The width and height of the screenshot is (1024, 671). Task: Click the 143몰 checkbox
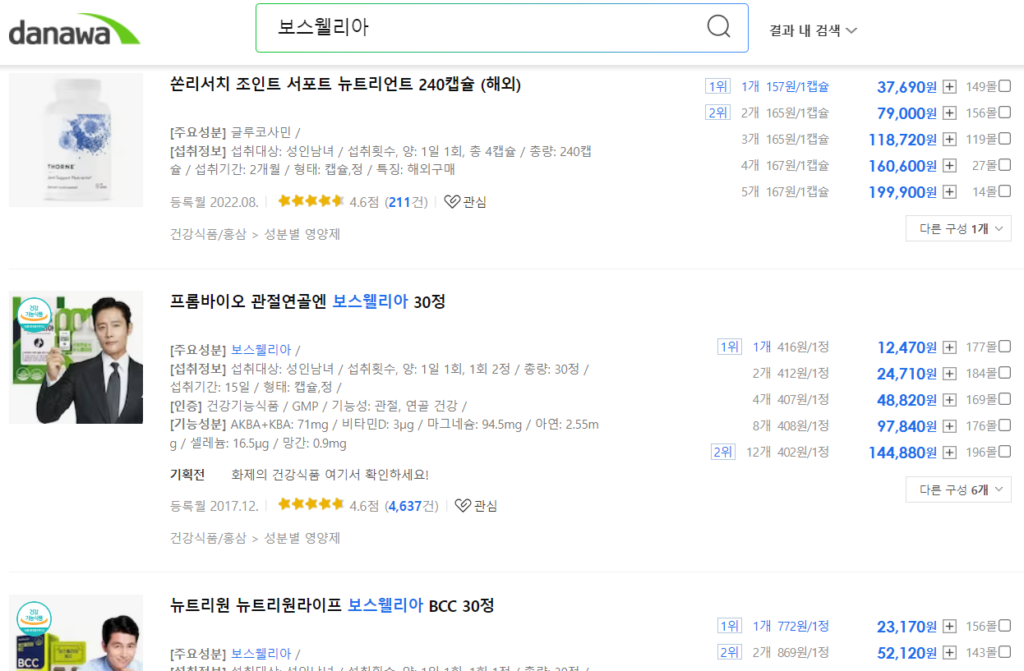(x=1005, y=651)
